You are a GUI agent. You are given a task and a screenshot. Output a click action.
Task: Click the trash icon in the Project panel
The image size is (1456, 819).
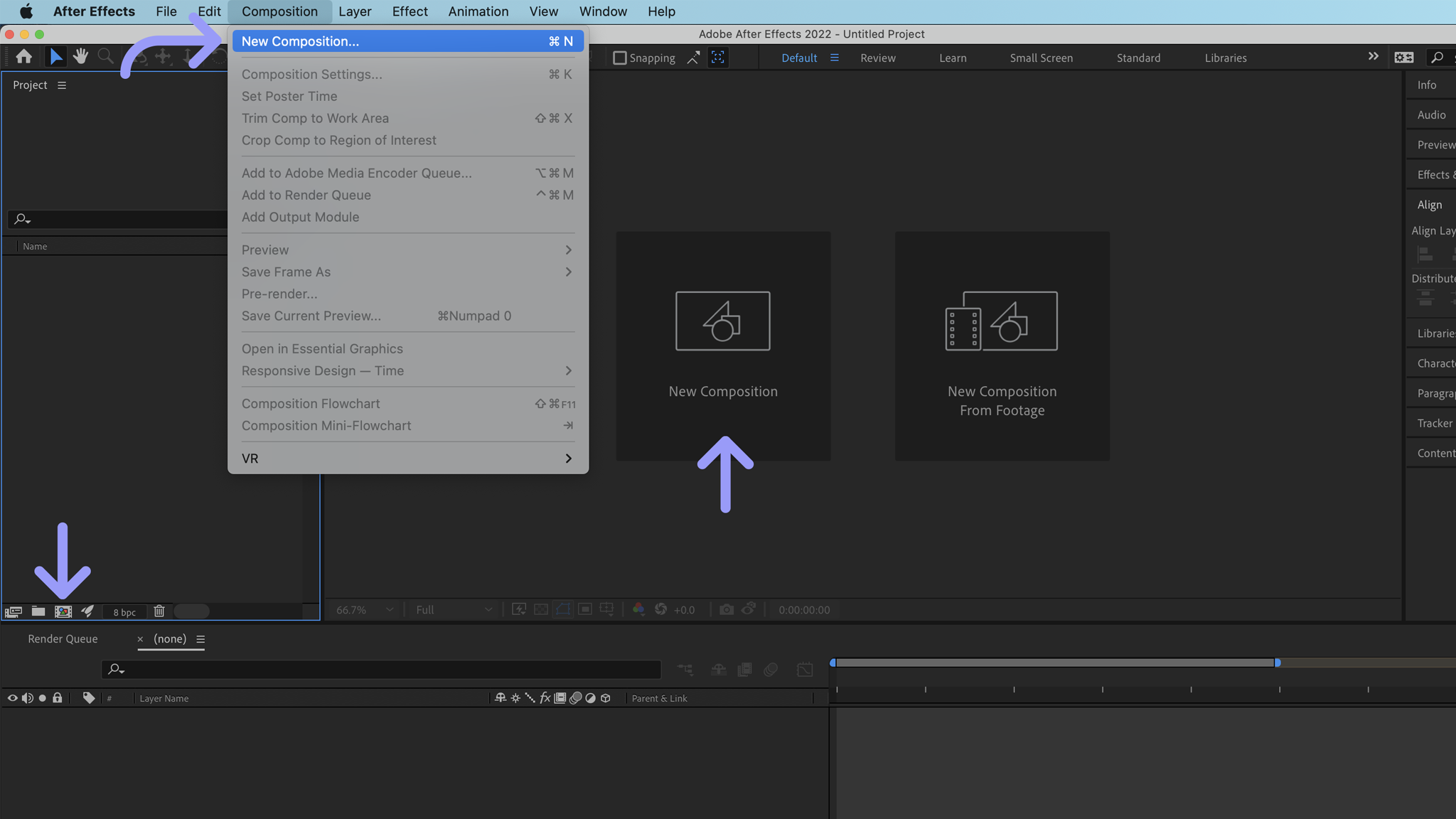coord(159,611)
